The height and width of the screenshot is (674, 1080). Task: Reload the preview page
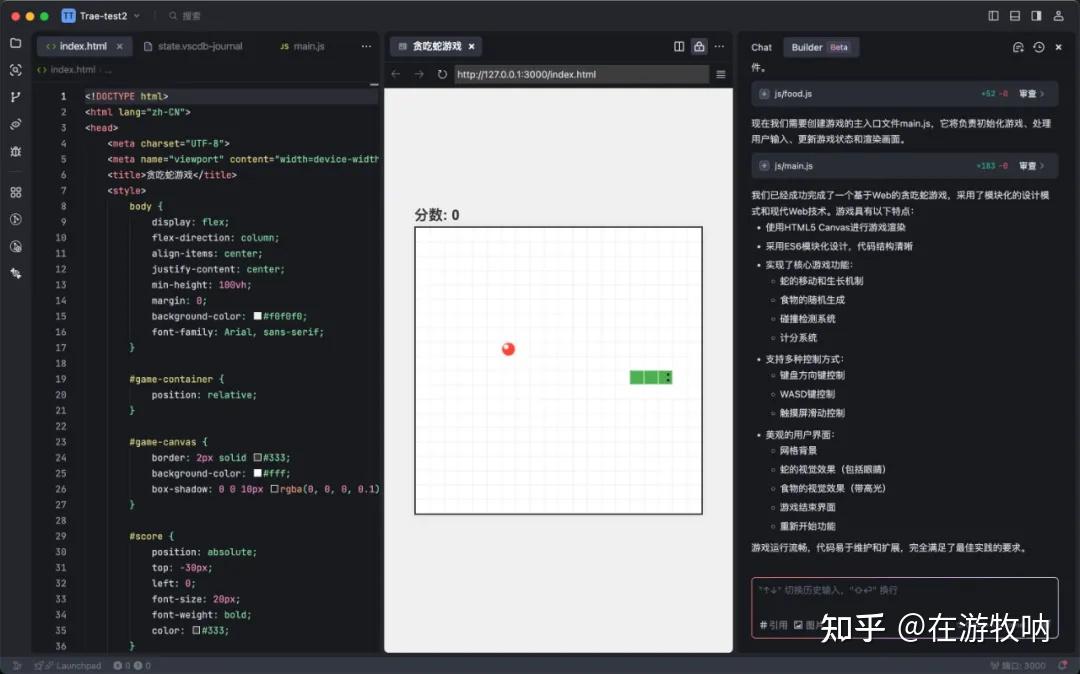click(443, 74)
